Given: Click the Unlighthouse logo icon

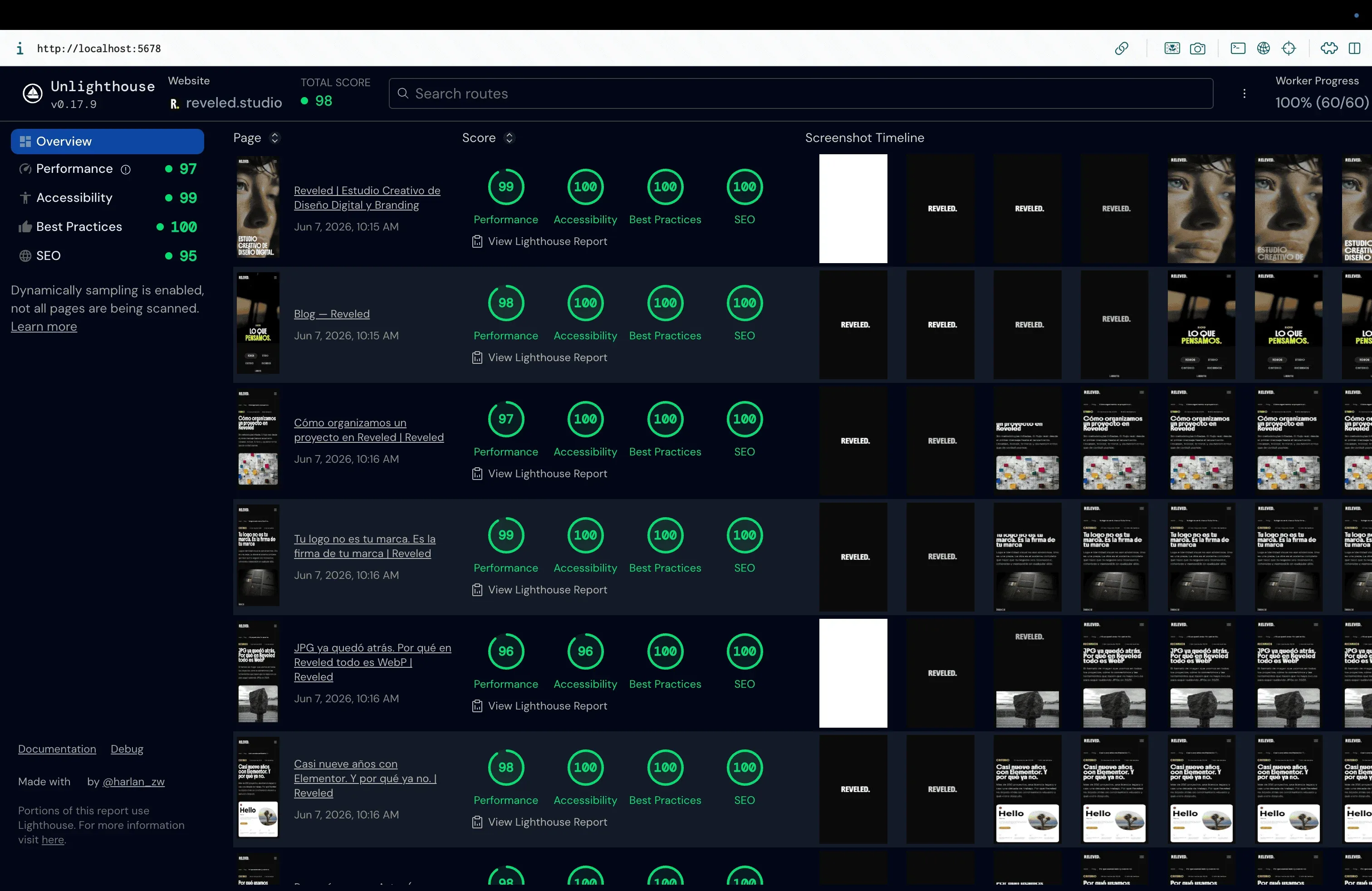Looking at the screenshot, I should pyautogui.click(x=32, y=93).
